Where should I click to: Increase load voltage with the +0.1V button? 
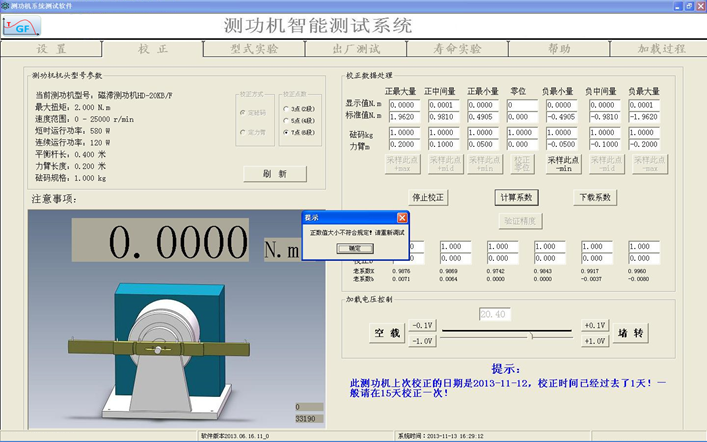[x=592, y=325]
